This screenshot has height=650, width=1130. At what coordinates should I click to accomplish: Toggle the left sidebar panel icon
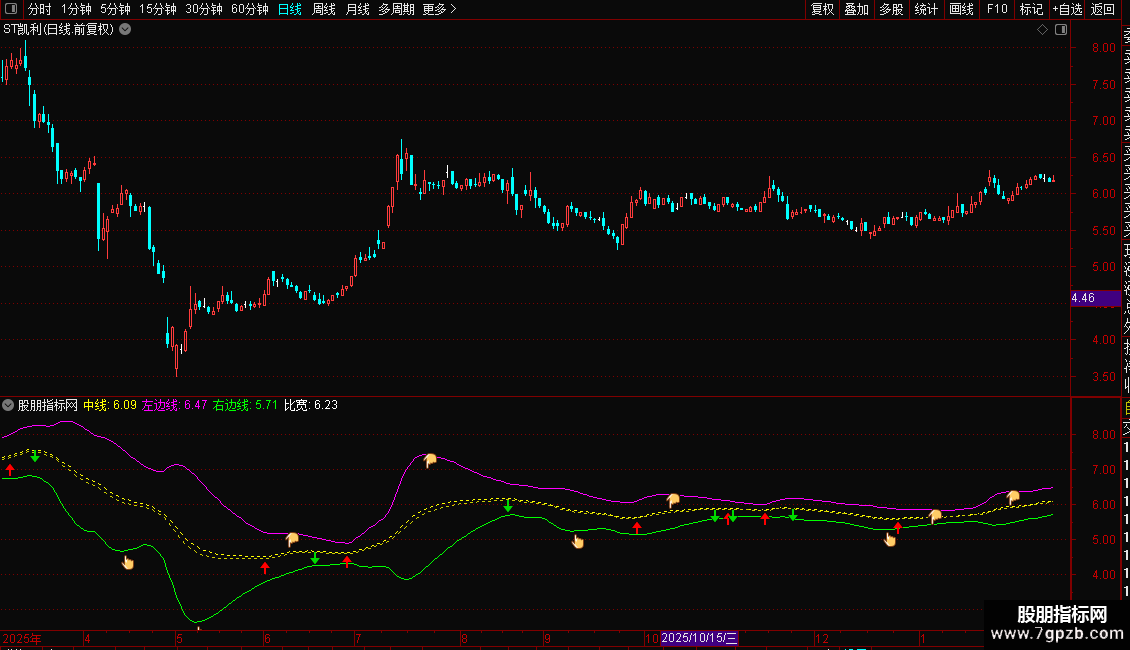tap(11, 9)
